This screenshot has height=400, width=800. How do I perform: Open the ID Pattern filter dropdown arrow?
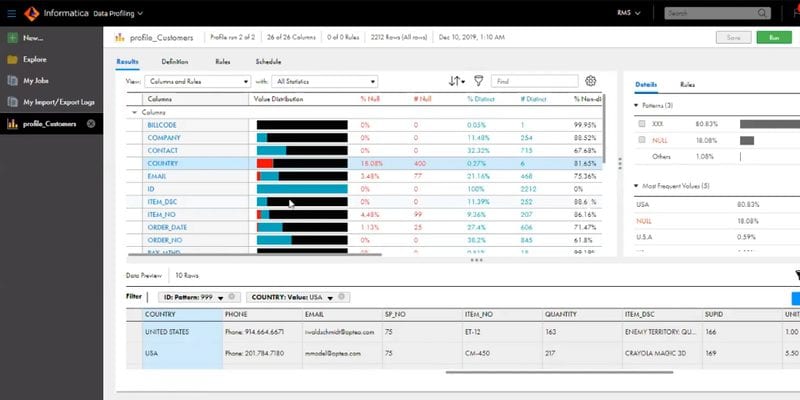(220, 297)
